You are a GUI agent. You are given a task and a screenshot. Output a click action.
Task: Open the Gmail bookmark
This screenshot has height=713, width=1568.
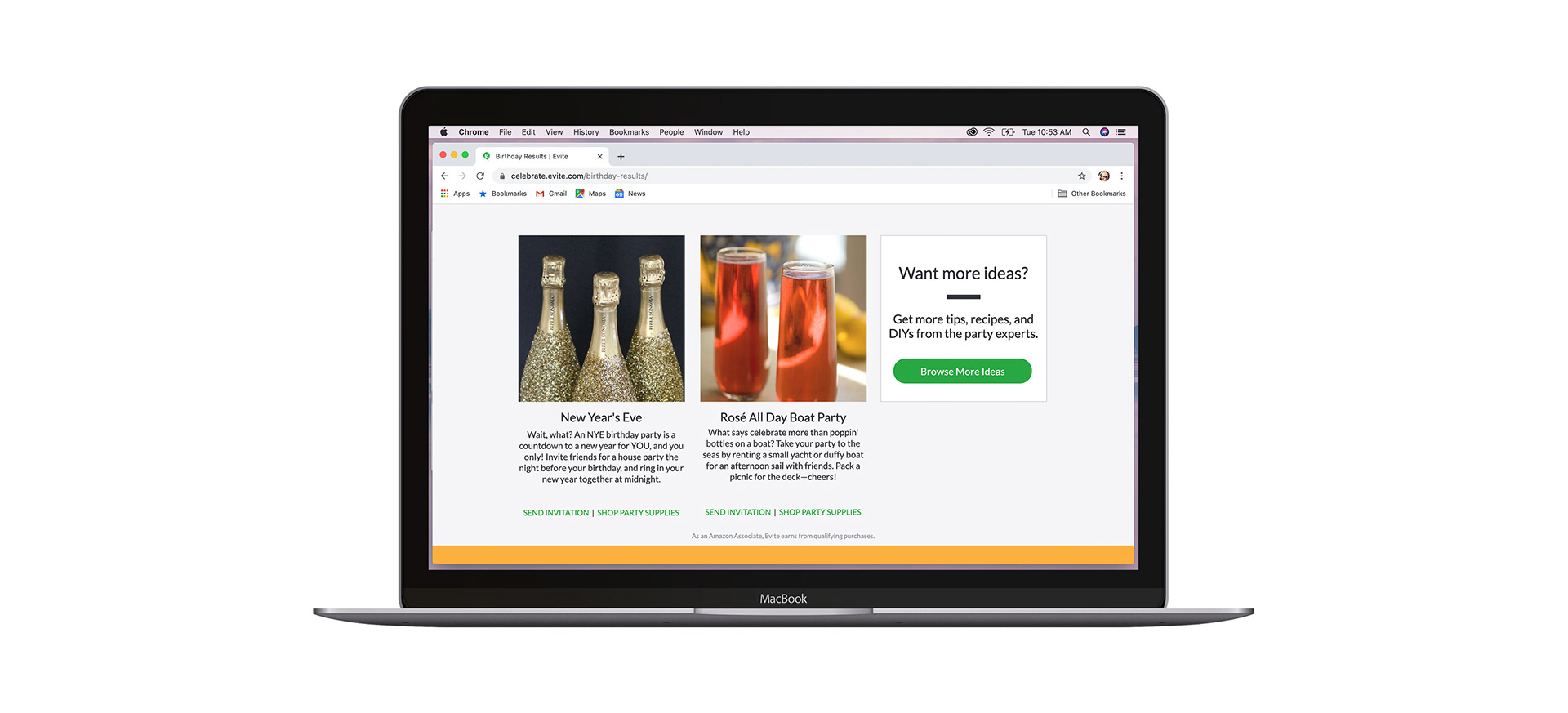pyautogui.click(x=551, y=194)
